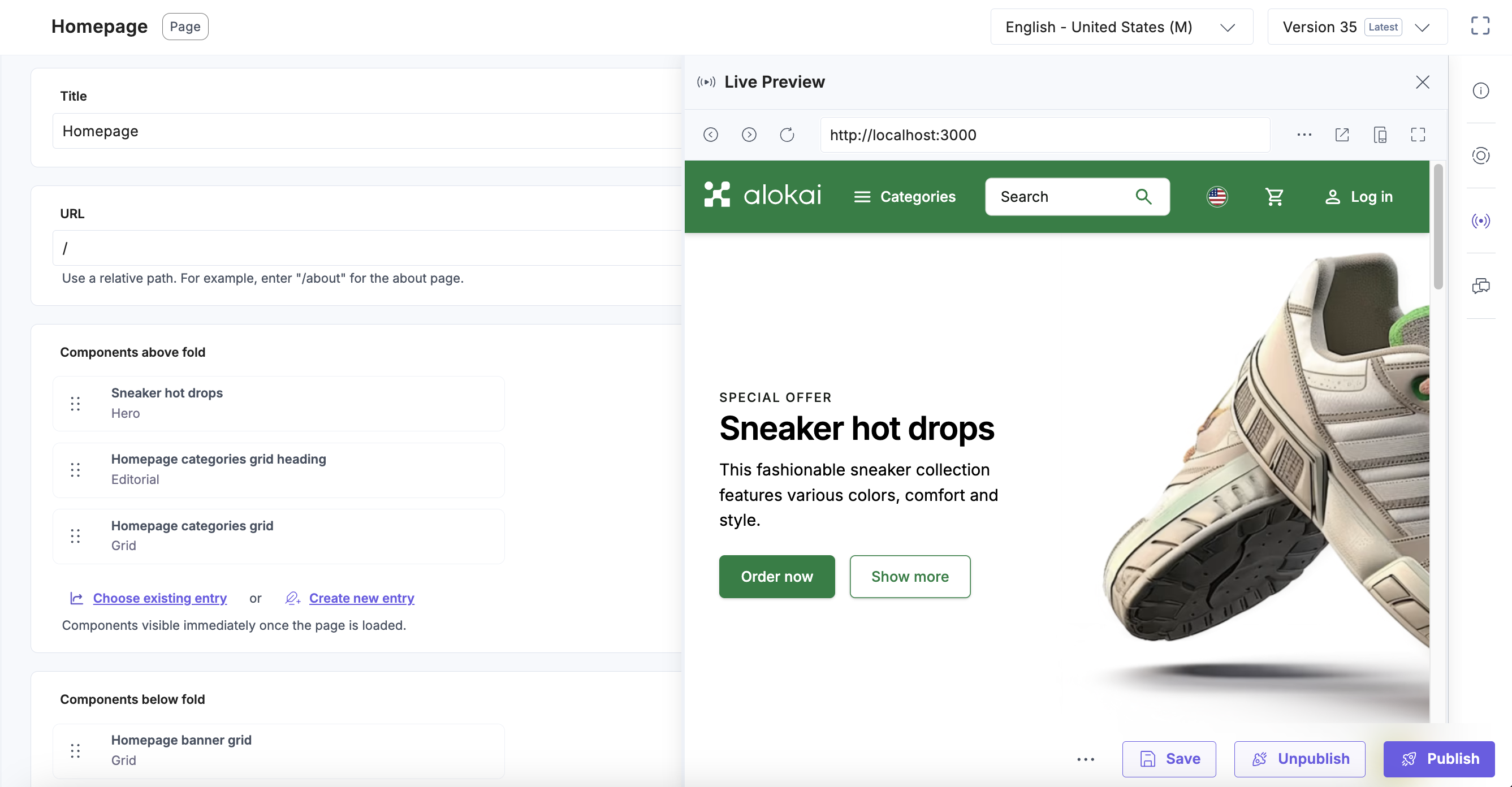
Task: Click the concentric circle icon in the right sidebar
Action: click(x=1480, y=155)
